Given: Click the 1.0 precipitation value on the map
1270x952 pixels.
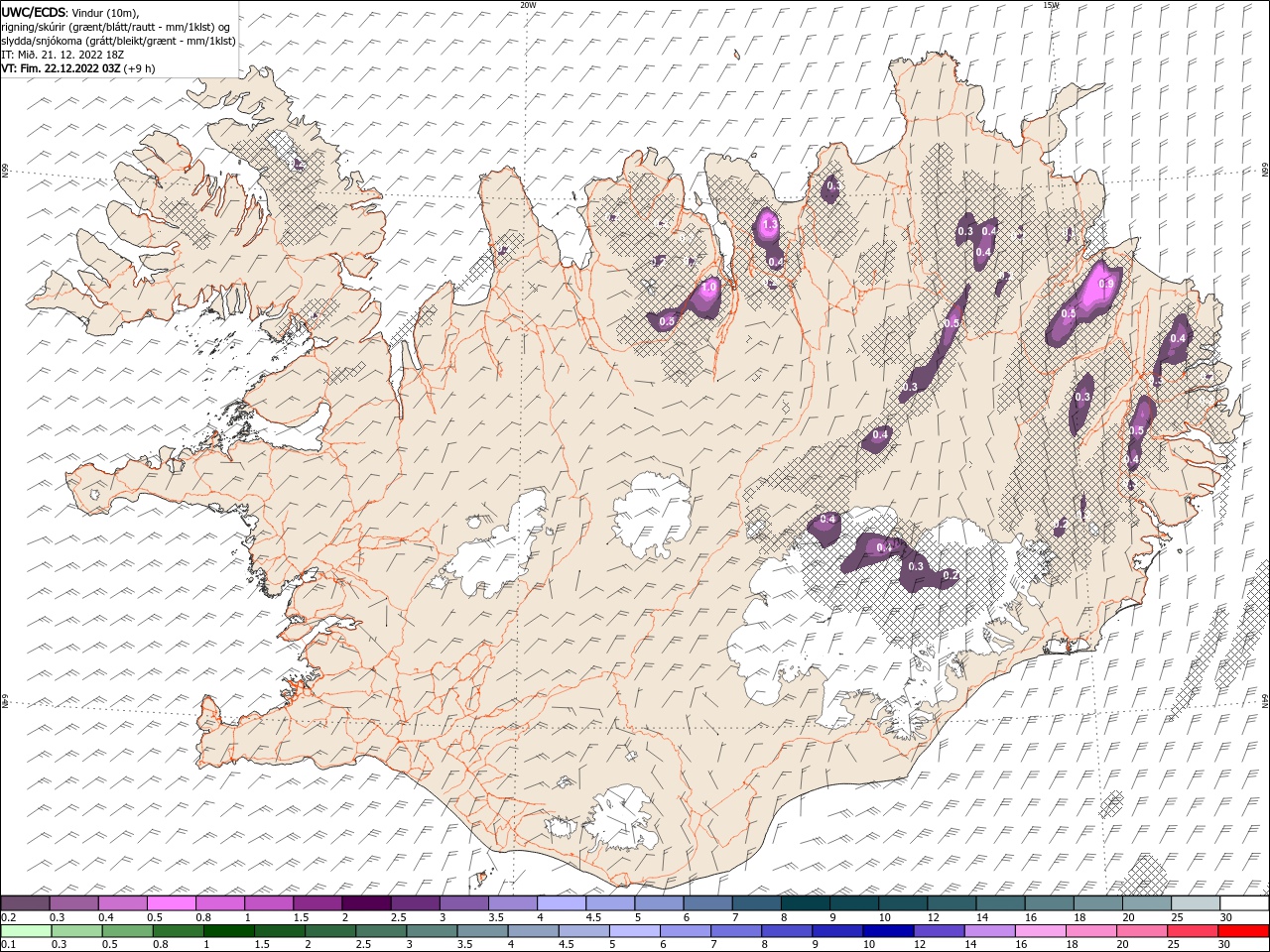Looking at the screenshot, I should coord(708,288).
